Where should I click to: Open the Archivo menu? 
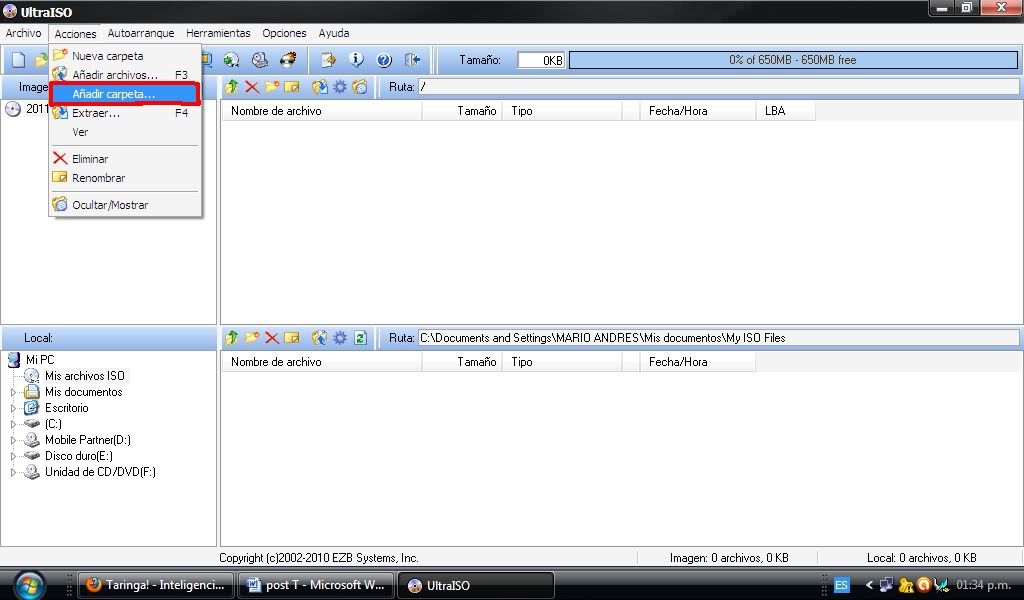[x=24, y=33]
